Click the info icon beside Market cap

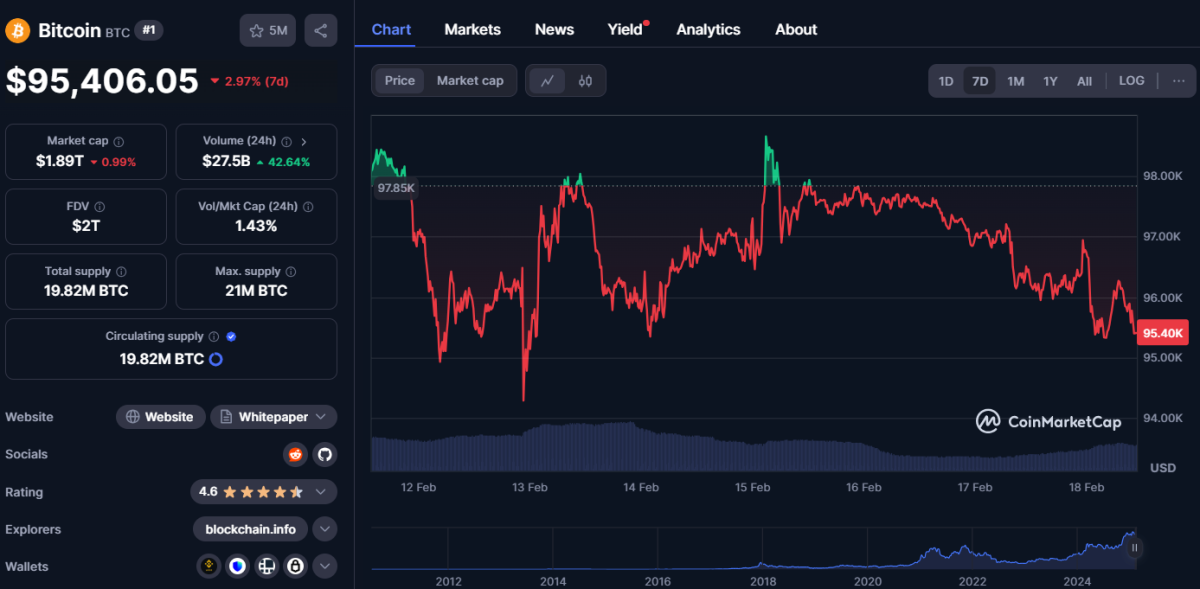click(119, 142)
